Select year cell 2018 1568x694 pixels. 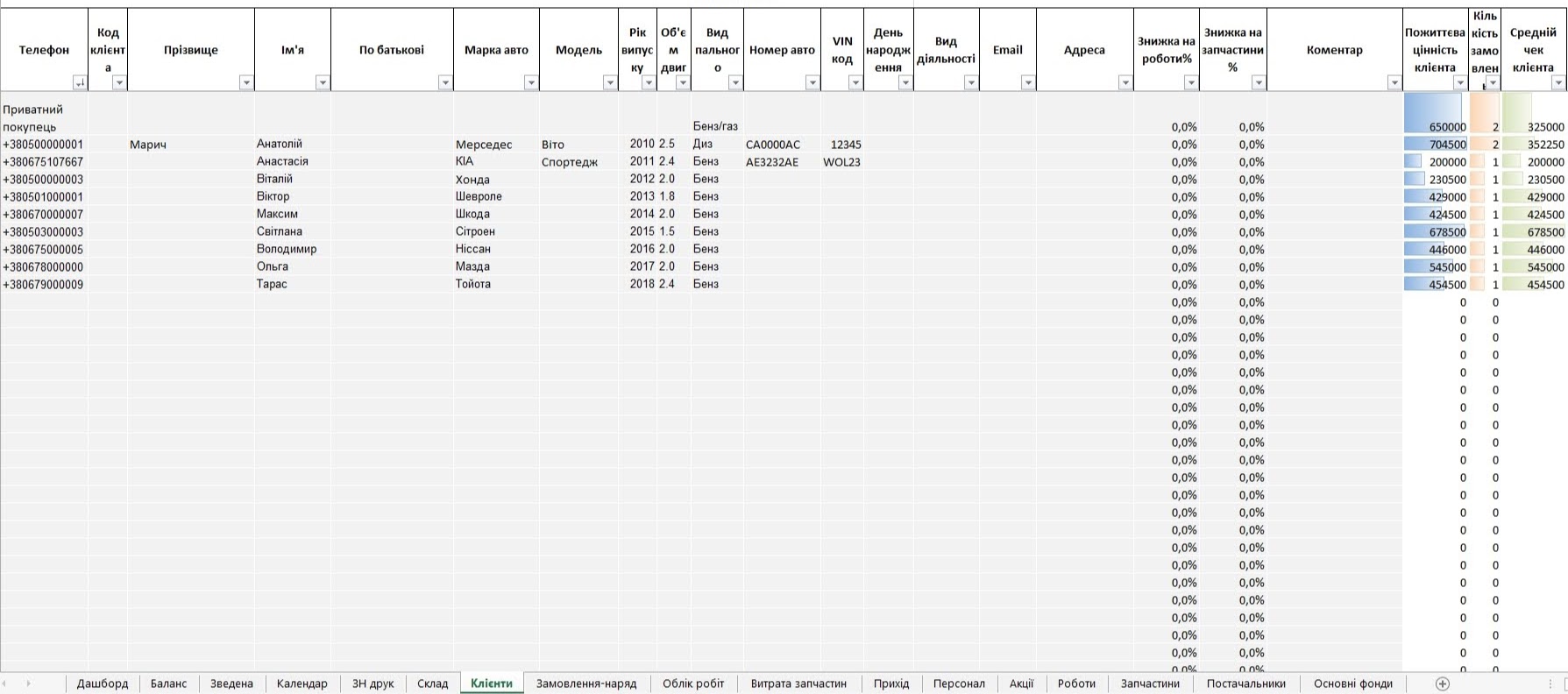coord(637,285)
